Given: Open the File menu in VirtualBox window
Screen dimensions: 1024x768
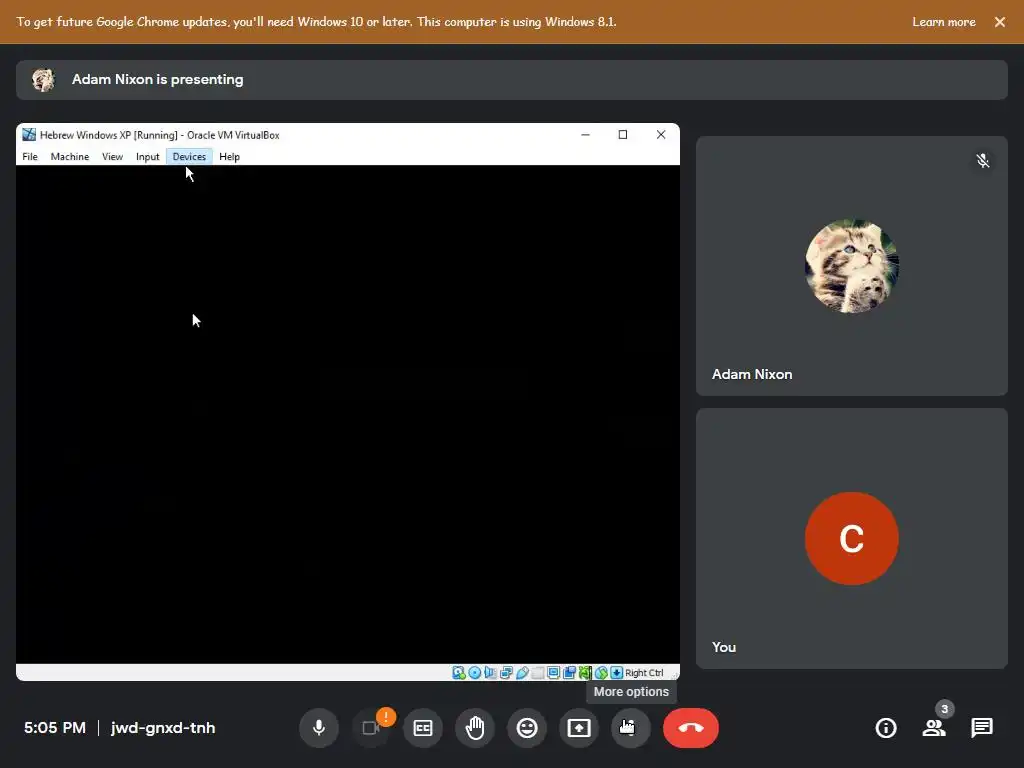Looking at the screenshot, I should [30, 157].
